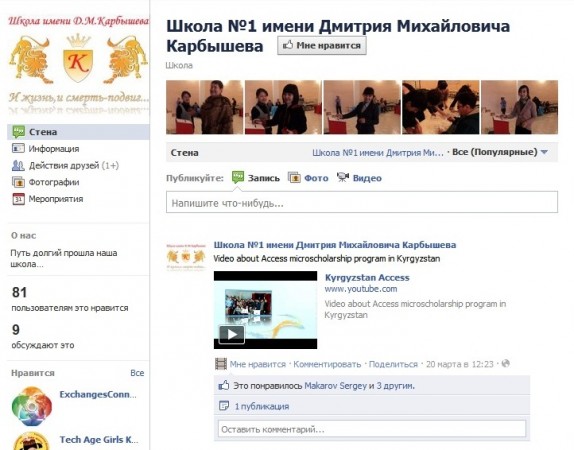Select the Фото icon in publish bar
574x450 pixels.
pyautogui.click(x=294, y=178)
